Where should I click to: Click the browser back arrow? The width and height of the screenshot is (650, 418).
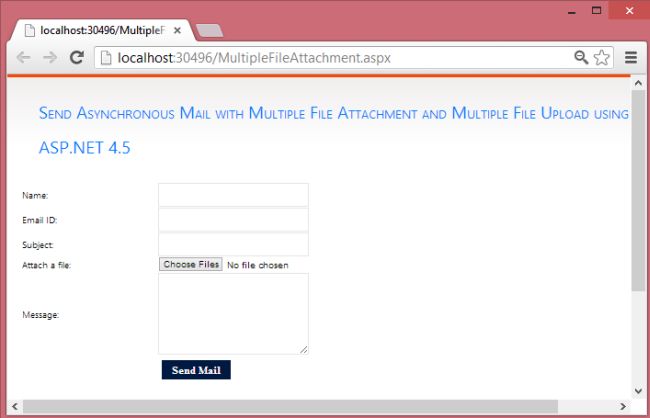[x=24, y=58]
